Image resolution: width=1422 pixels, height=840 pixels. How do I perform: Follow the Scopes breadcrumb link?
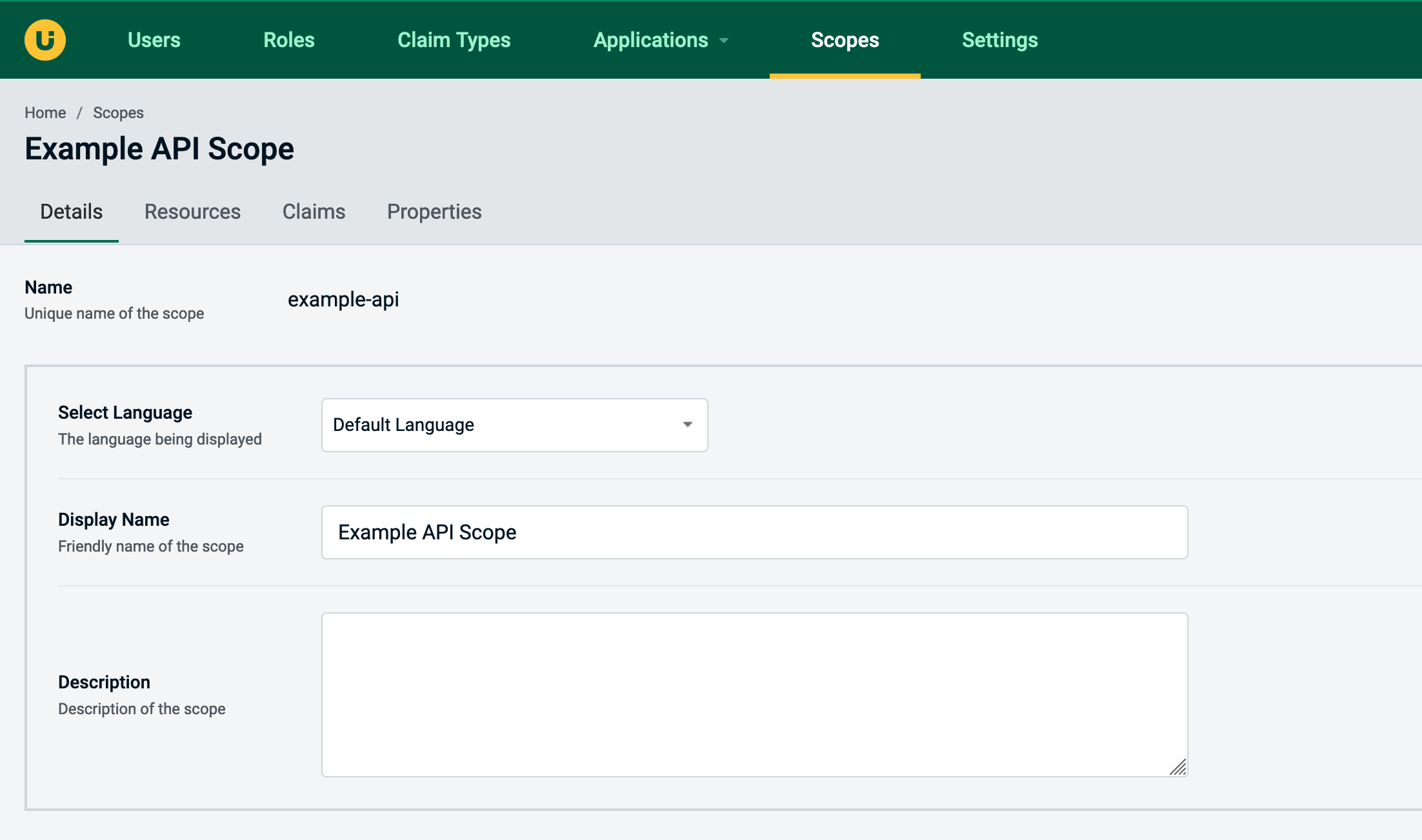coord(118,113)
